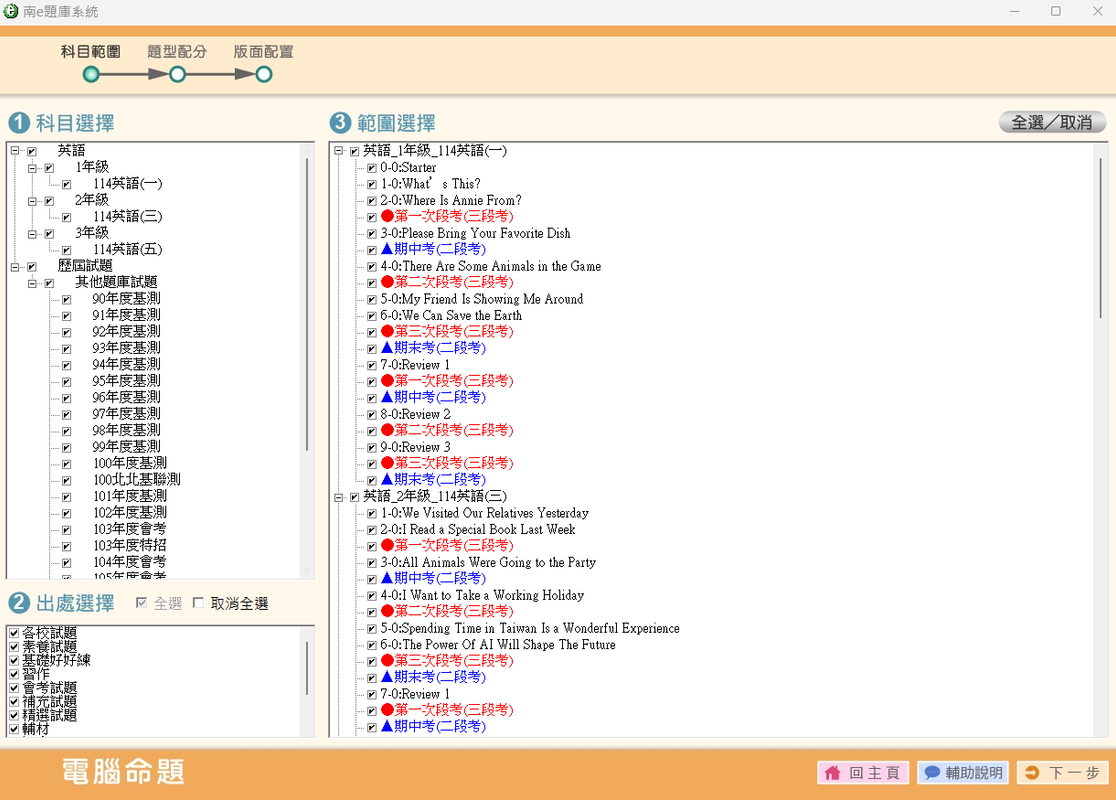Uncheck 0-0:Starter in range list

pyautogui.click(x=372, y=168)
